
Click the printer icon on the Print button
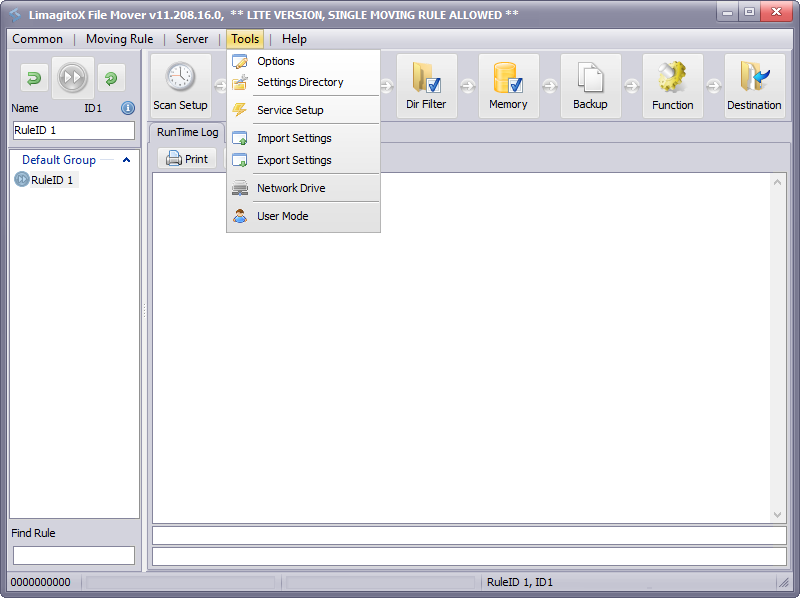coord(174,159)
